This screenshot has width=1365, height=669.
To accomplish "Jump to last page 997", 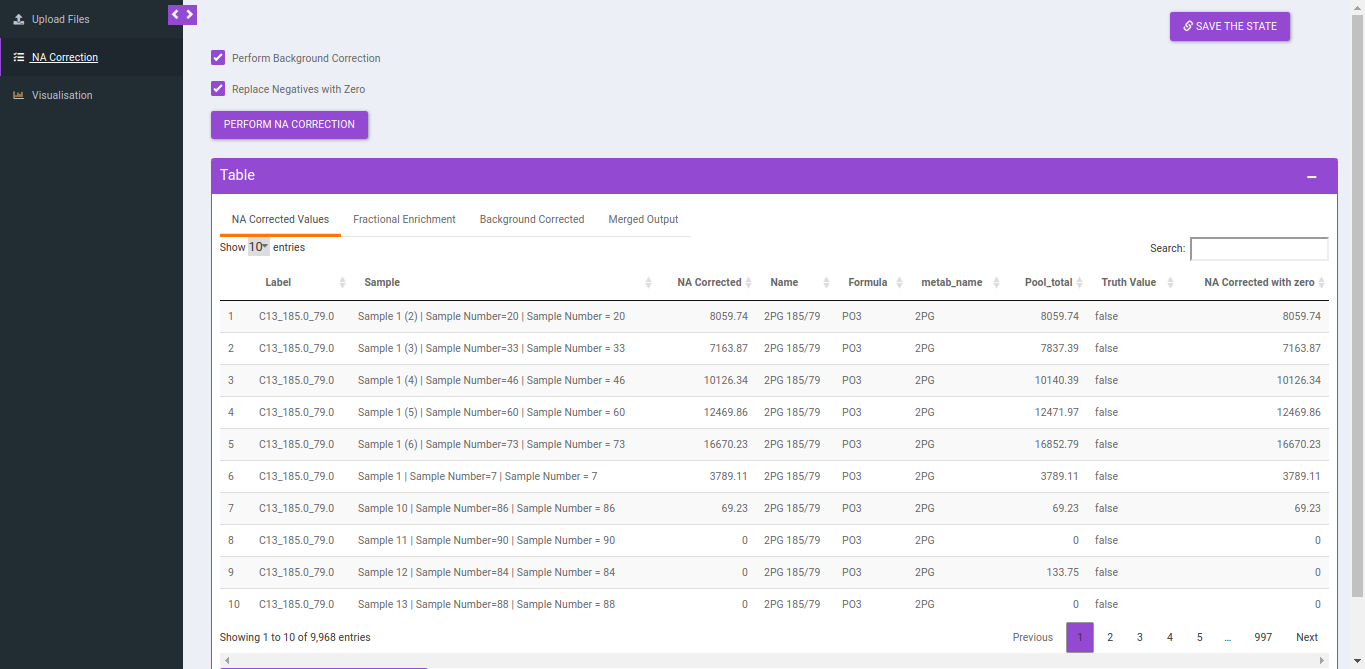I will (x=1263, y=637).
